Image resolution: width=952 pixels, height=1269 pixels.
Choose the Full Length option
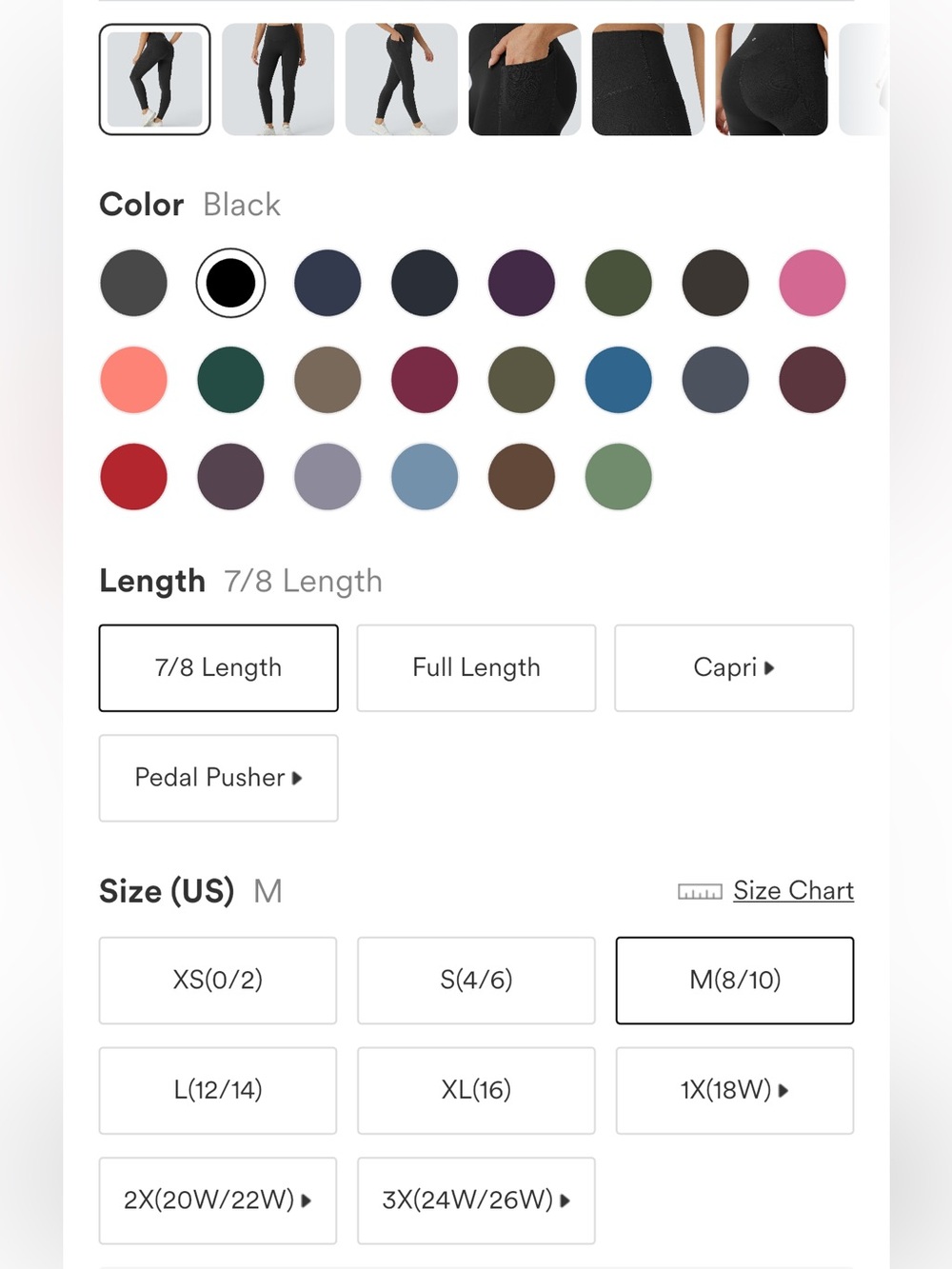(476, 667)
